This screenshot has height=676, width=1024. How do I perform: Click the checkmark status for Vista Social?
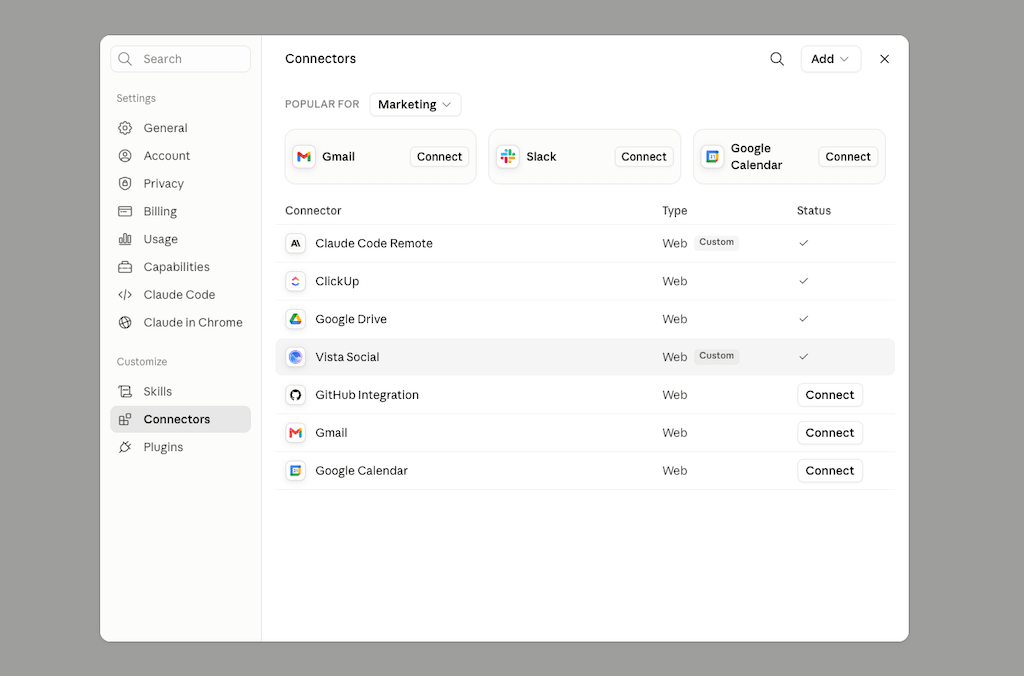point(803,357)
